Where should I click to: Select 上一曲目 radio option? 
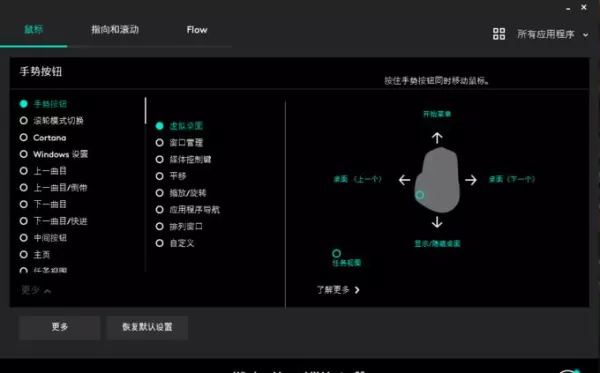point(43,171)
